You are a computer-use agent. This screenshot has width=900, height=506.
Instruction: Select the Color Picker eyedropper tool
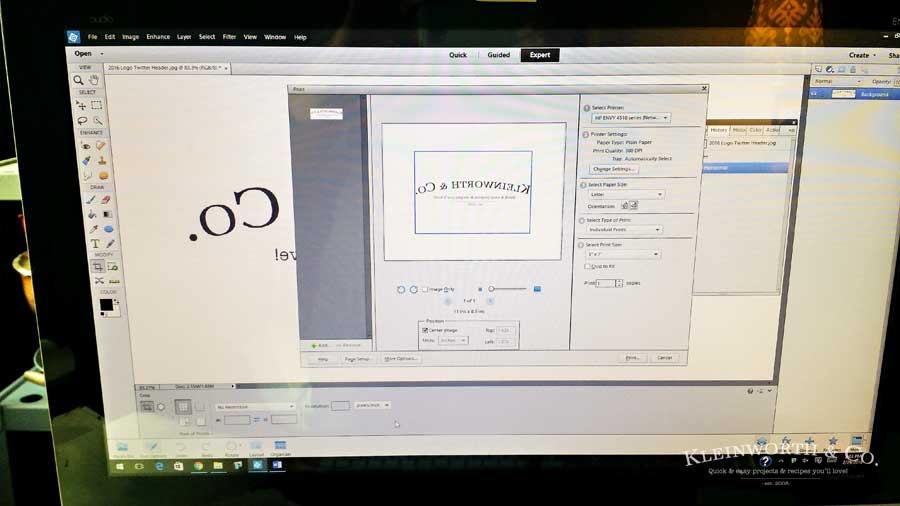(94, 229)
